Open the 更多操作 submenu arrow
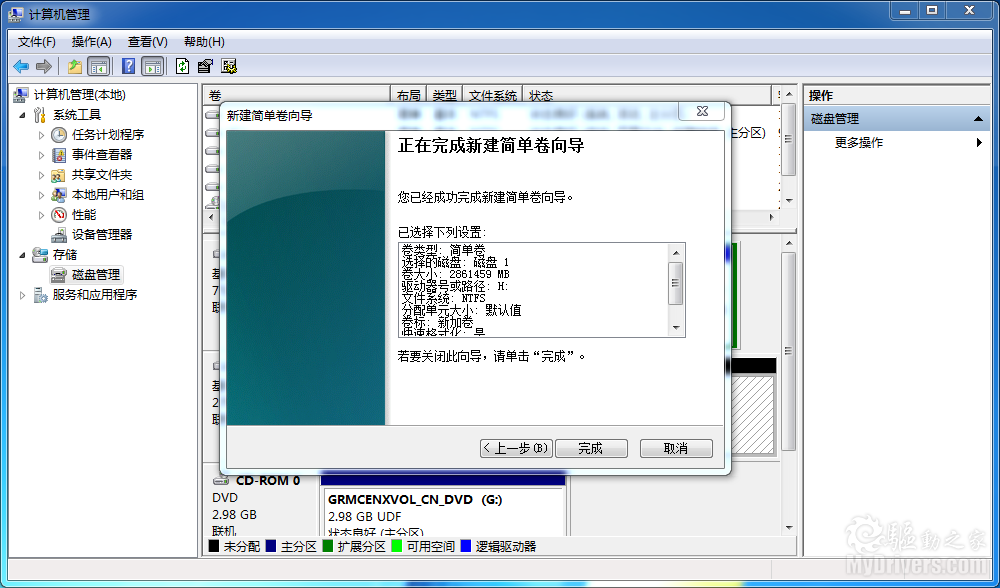The width and height of the screenshot is (1000, 588). (x=979, y=143)
